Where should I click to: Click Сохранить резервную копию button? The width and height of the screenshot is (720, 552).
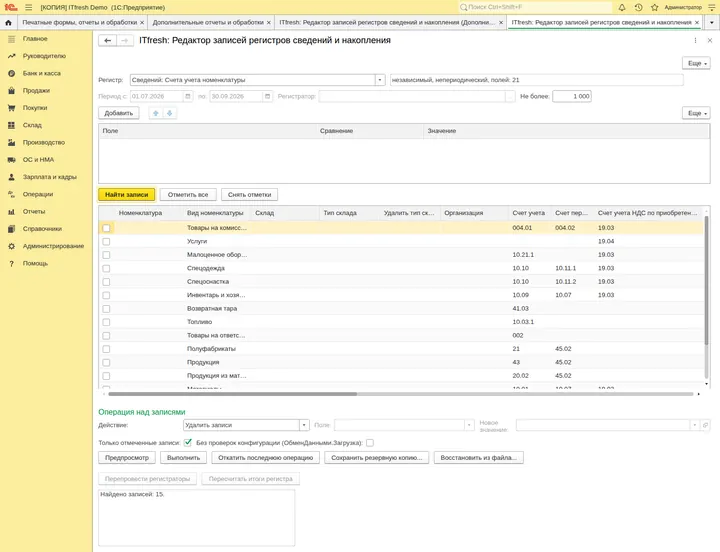pyautogui.click(x=377, y=458)
